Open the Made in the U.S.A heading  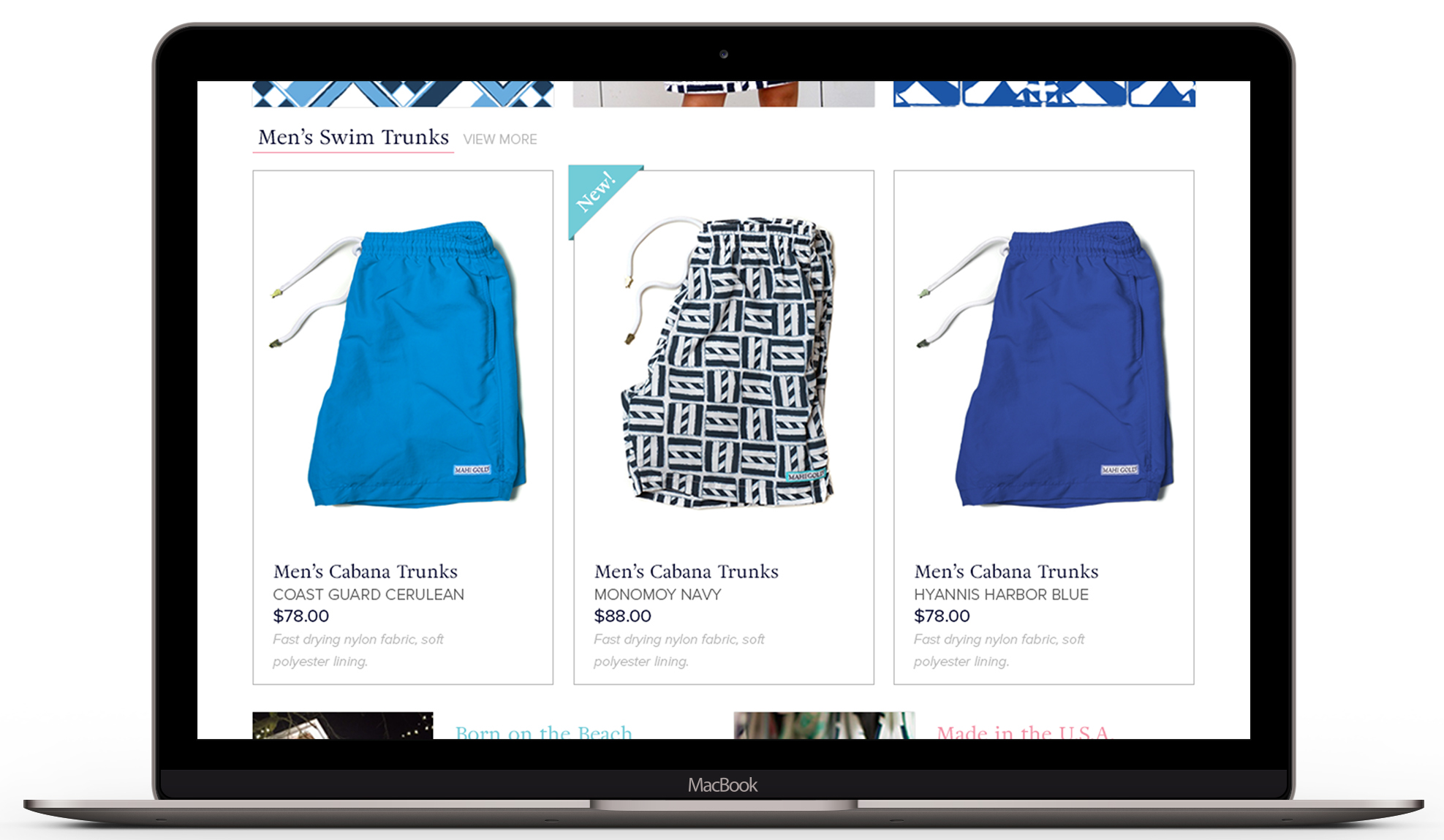coord(1023,731)
